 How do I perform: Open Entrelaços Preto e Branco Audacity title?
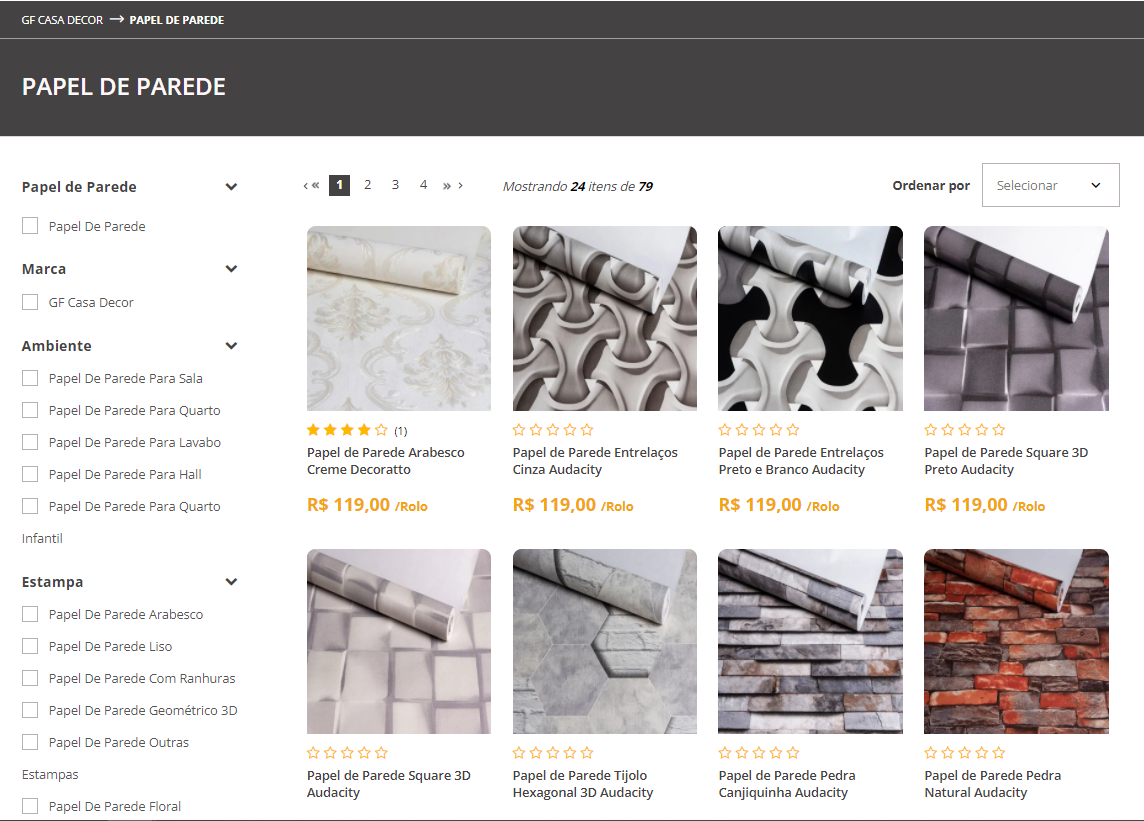coord(801,461)
